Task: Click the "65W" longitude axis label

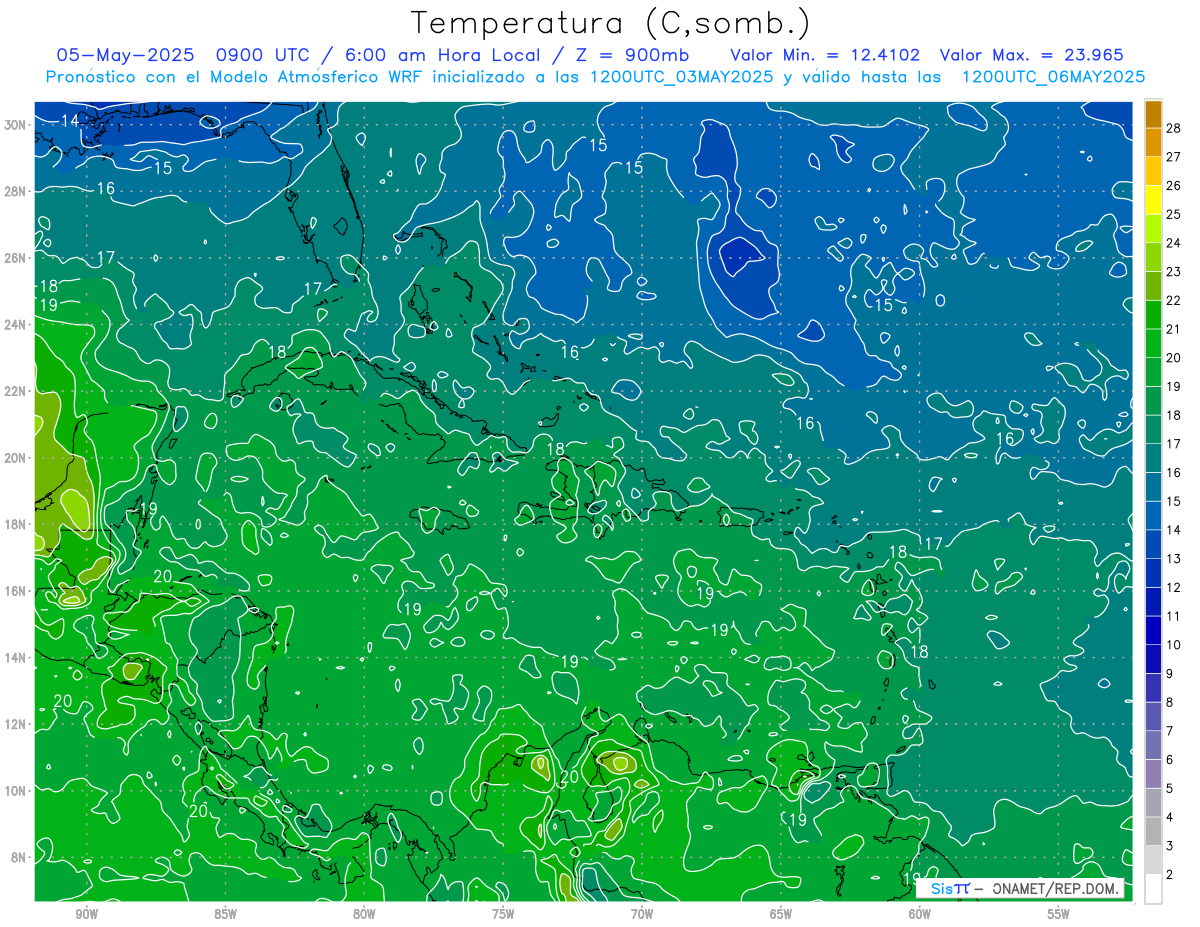Action: point(781,915)
